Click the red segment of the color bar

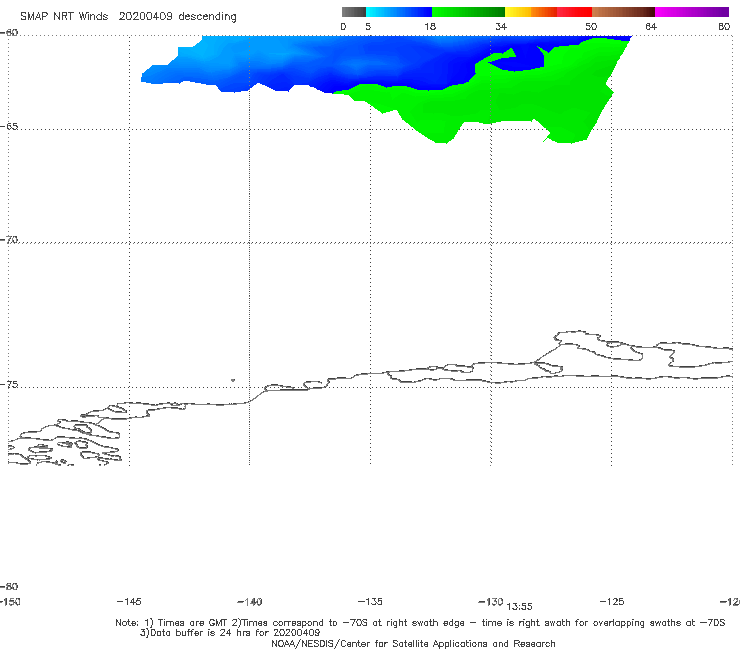(x=574, y=12)
